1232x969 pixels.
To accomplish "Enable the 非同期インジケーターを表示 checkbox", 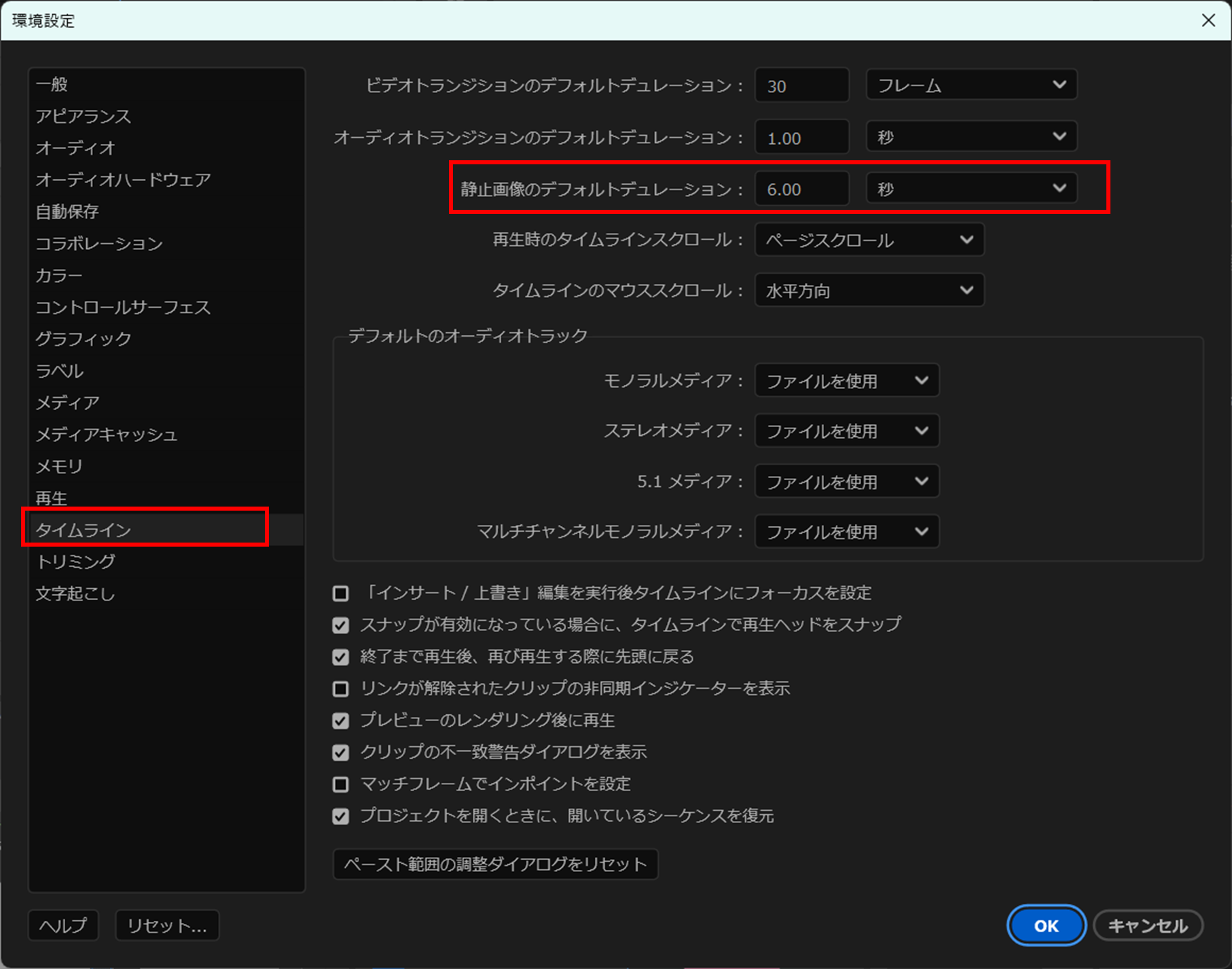I will [x=340, y=689].
